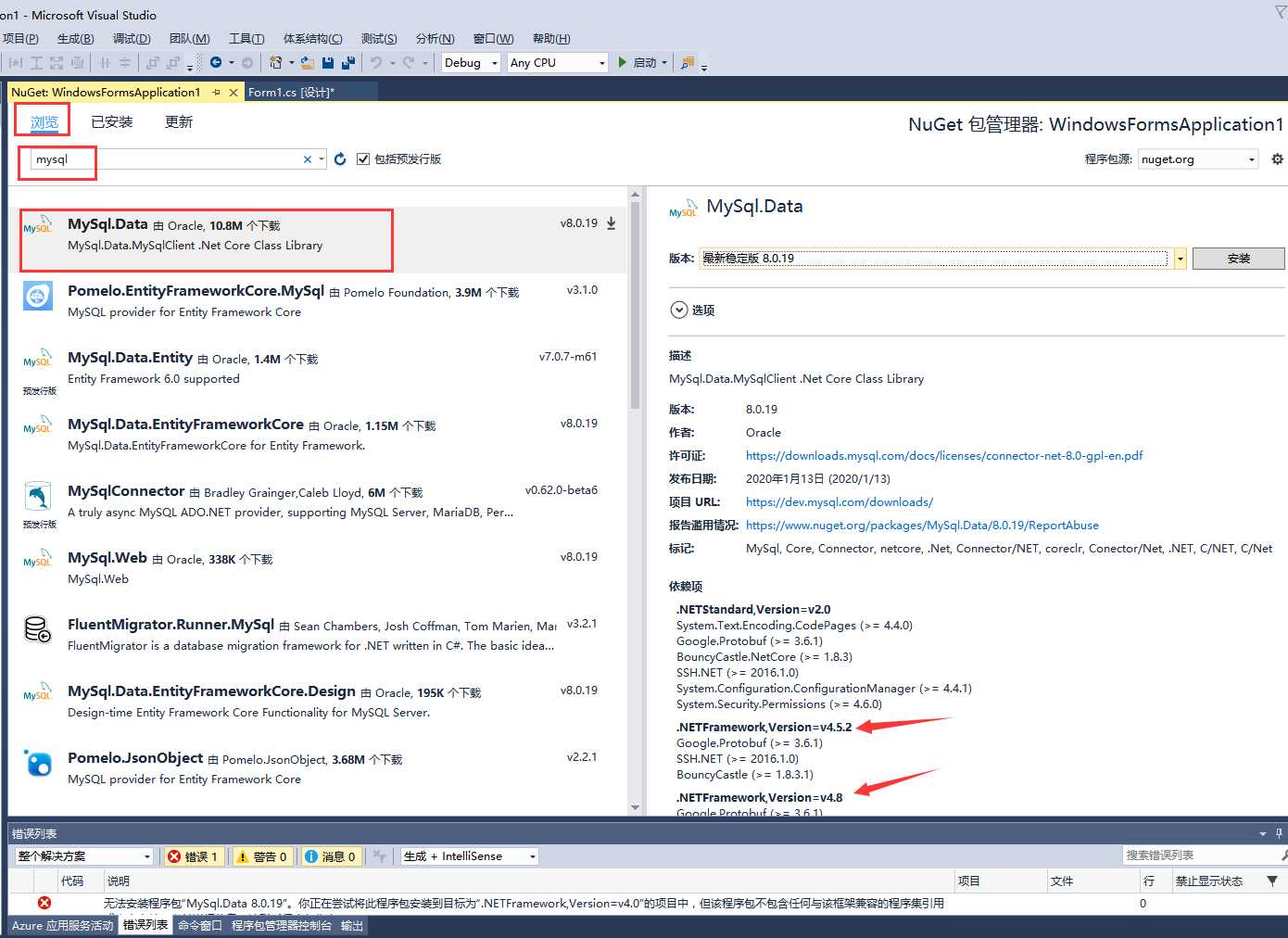Click the search error list input field

(x=1201, y=855)
